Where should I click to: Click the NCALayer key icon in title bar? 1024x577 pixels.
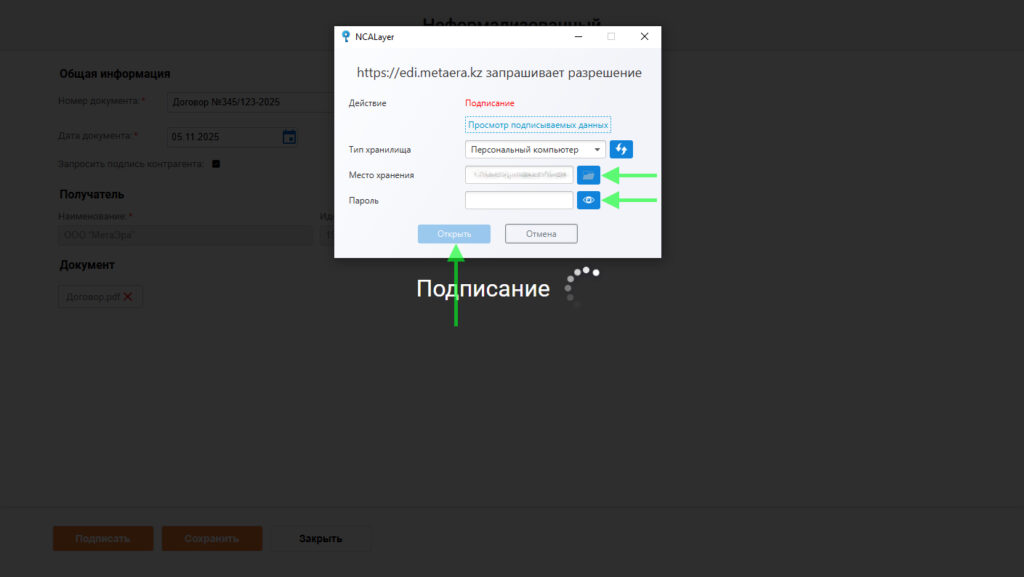point(346,37)
